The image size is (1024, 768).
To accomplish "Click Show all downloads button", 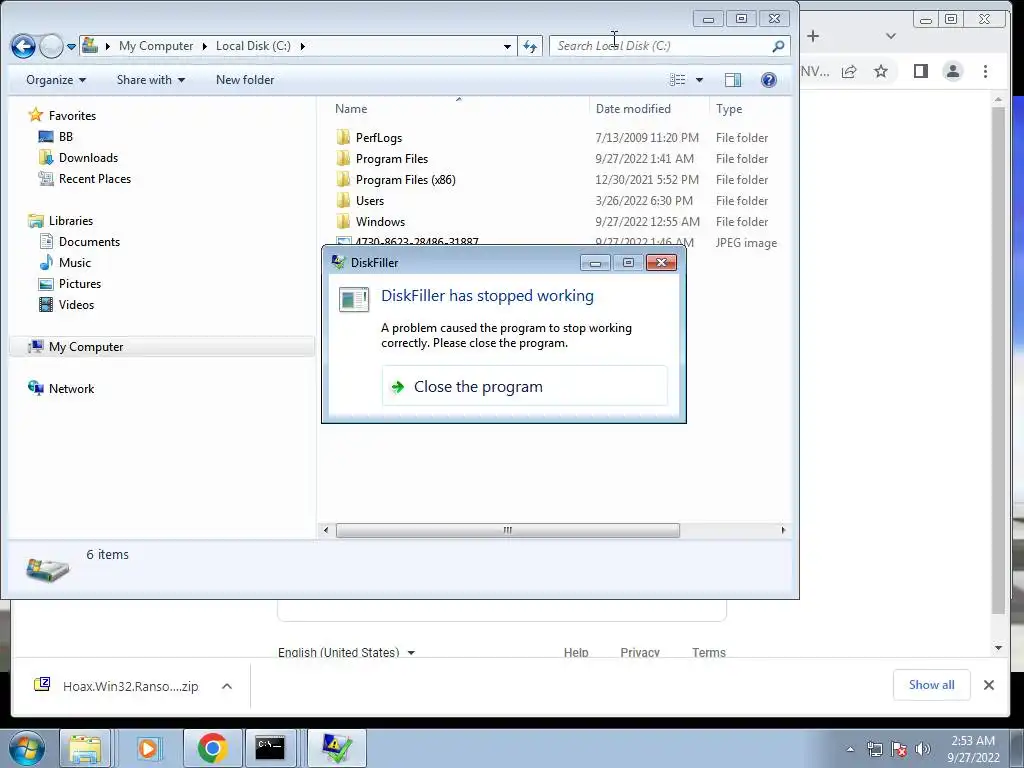I will [931, 685].
